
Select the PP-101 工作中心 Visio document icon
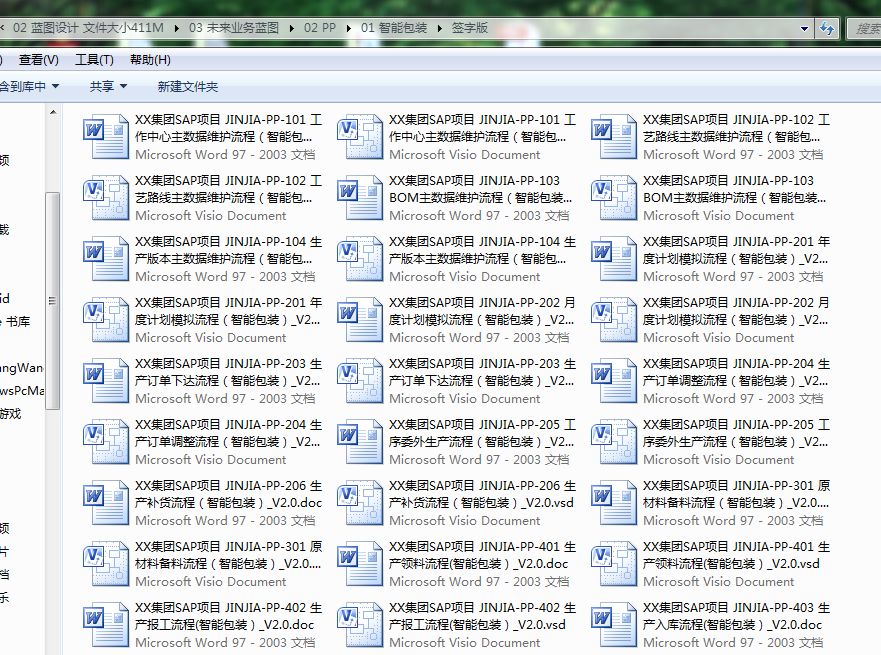click(360, 137)
